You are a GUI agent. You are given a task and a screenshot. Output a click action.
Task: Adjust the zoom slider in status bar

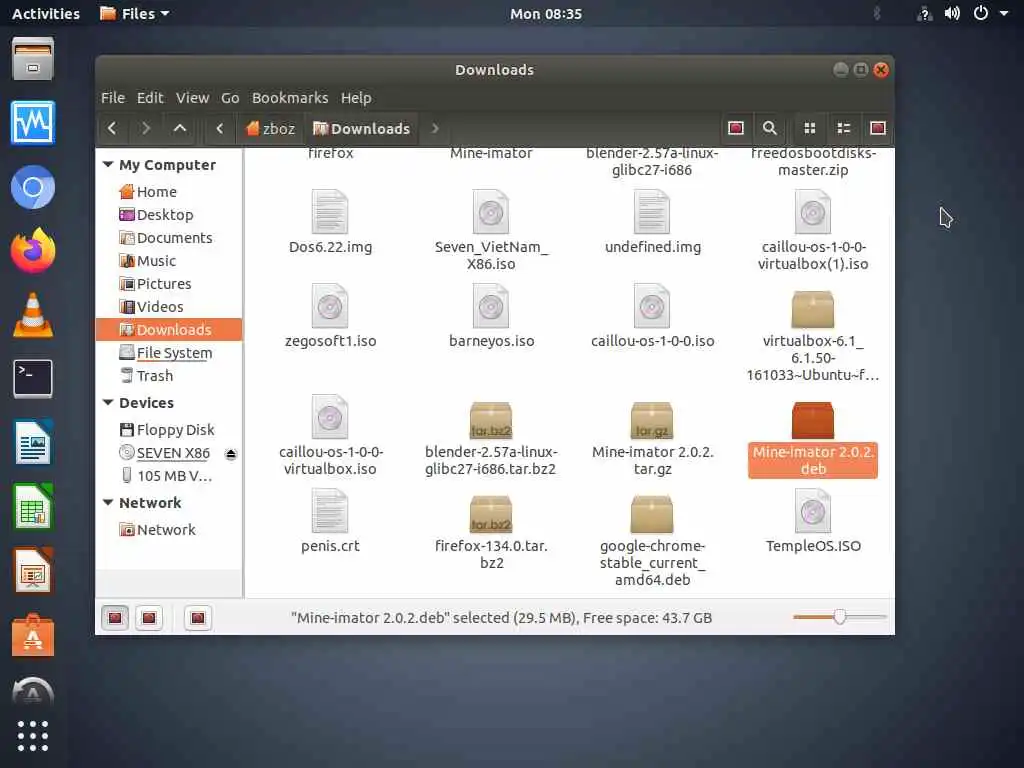point(840,616)
